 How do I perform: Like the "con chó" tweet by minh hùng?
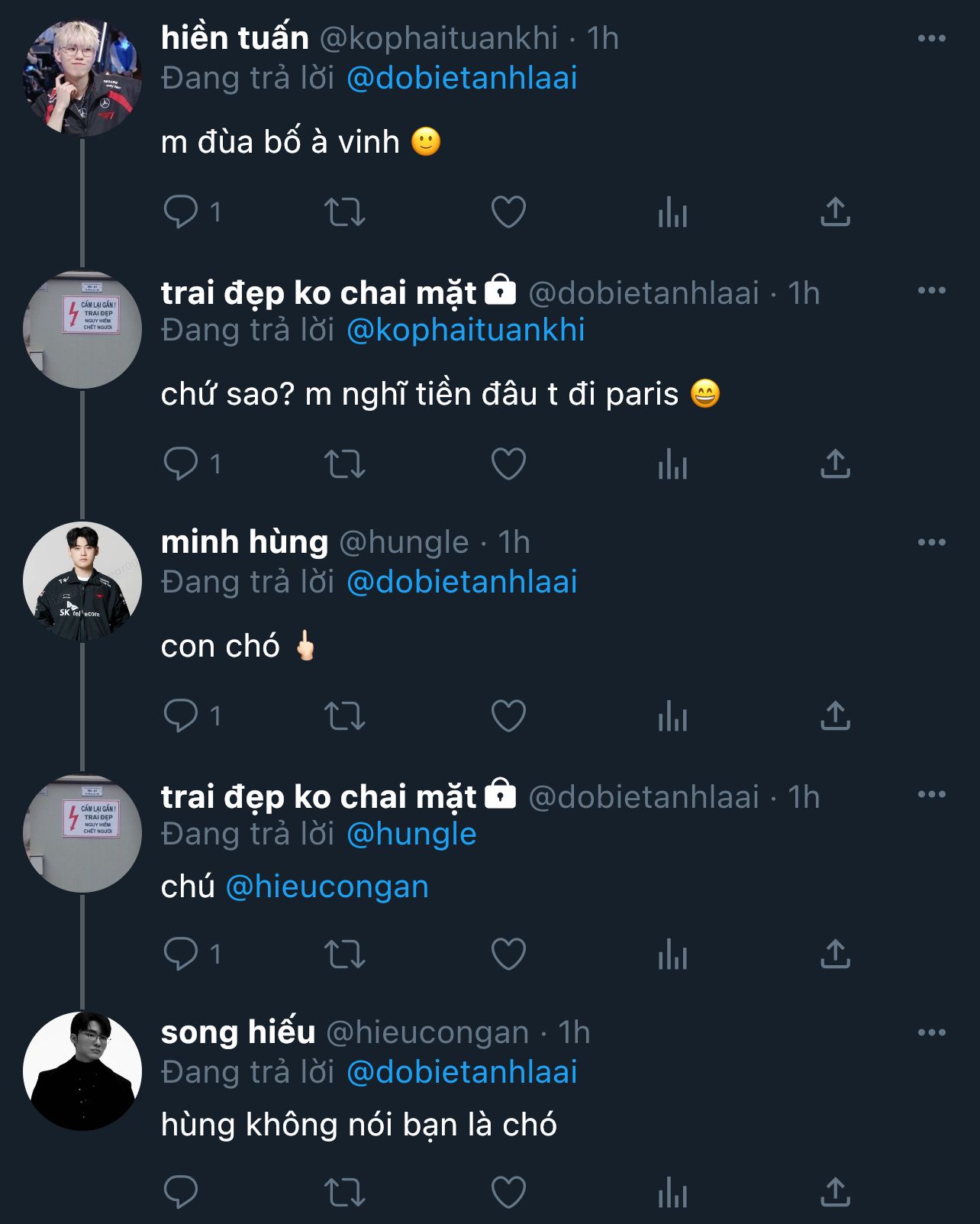[508, 715]
